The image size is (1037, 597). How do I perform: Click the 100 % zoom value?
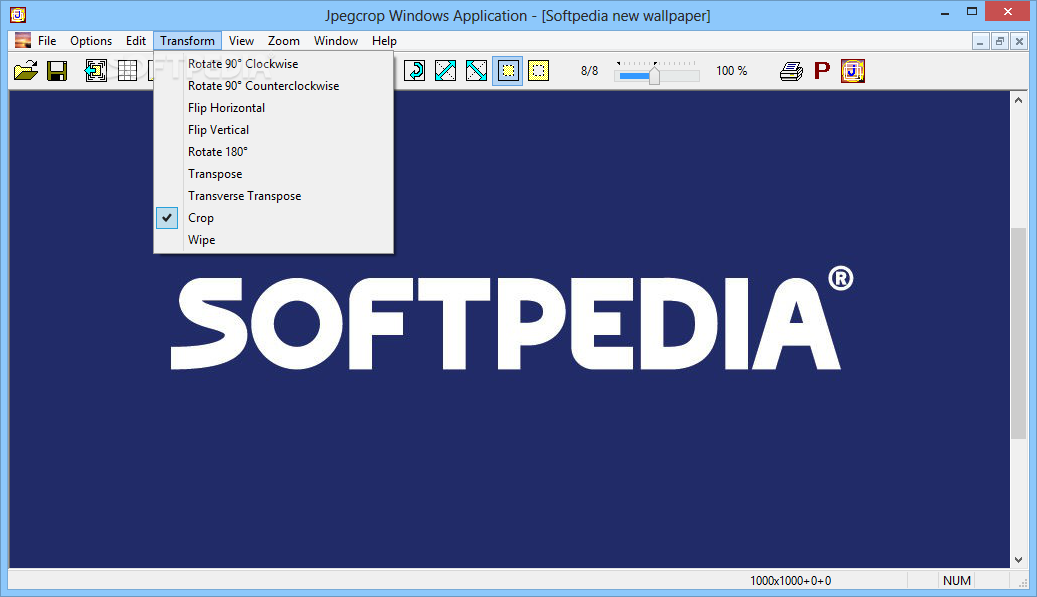pos(731,71)
